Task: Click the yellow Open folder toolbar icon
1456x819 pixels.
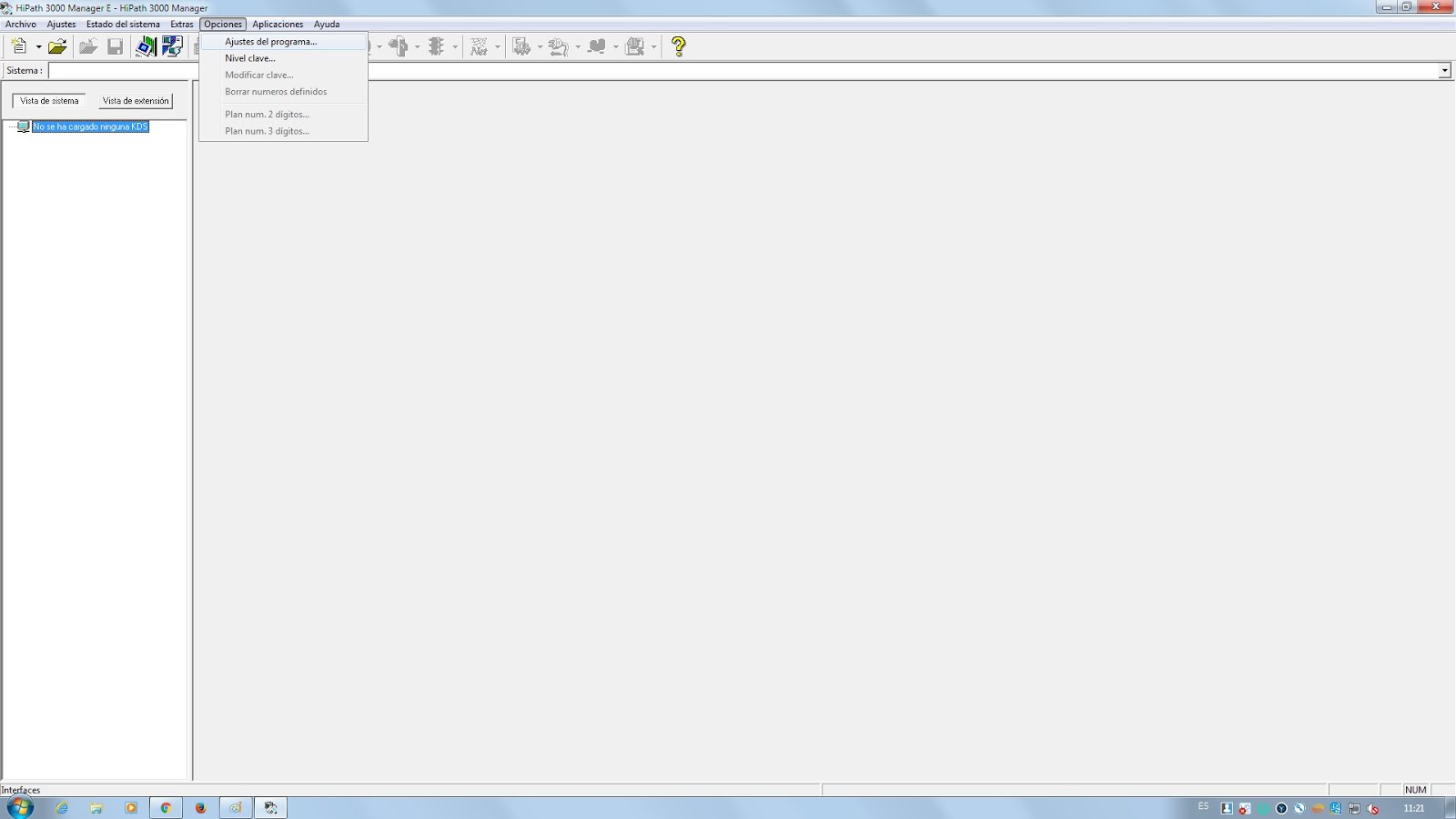Action: coord(57,45)
